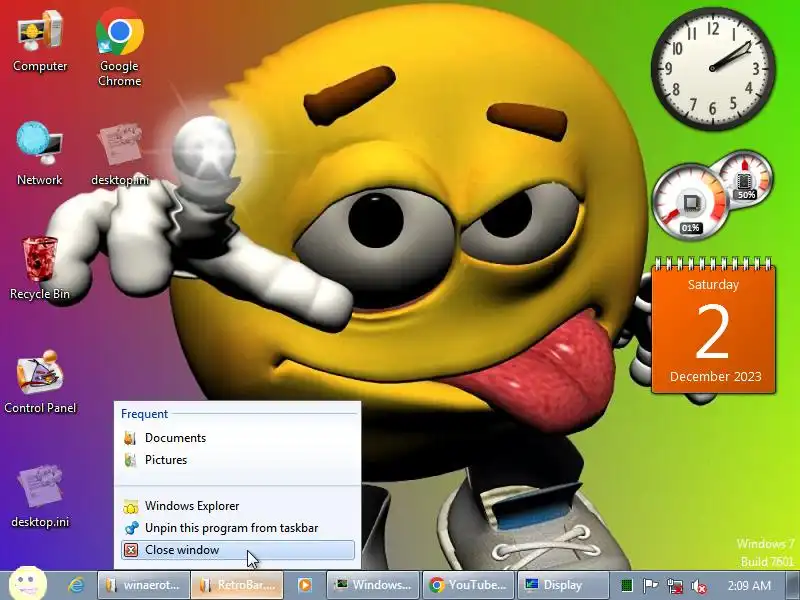The height and width of the screenshot is (600, 800).
Task: Select the desktop.ini file below Control Panel
Action: pyautogui.click(x=40, y=496)
